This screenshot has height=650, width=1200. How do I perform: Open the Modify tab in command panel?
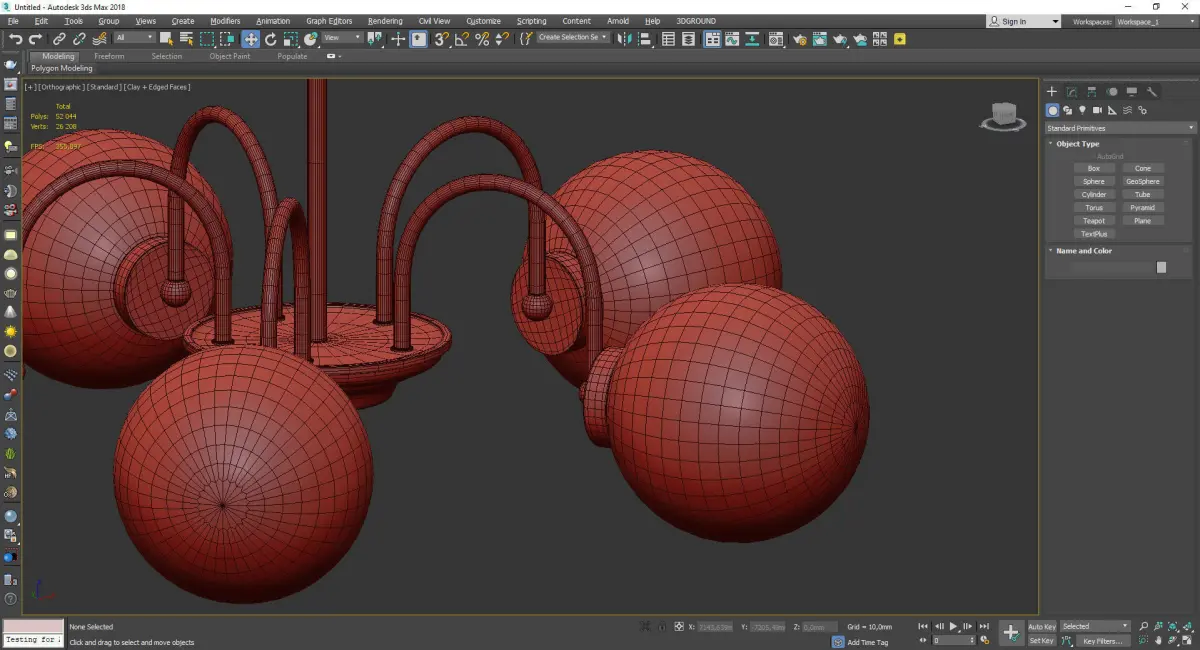click(x=1071, y=92)
